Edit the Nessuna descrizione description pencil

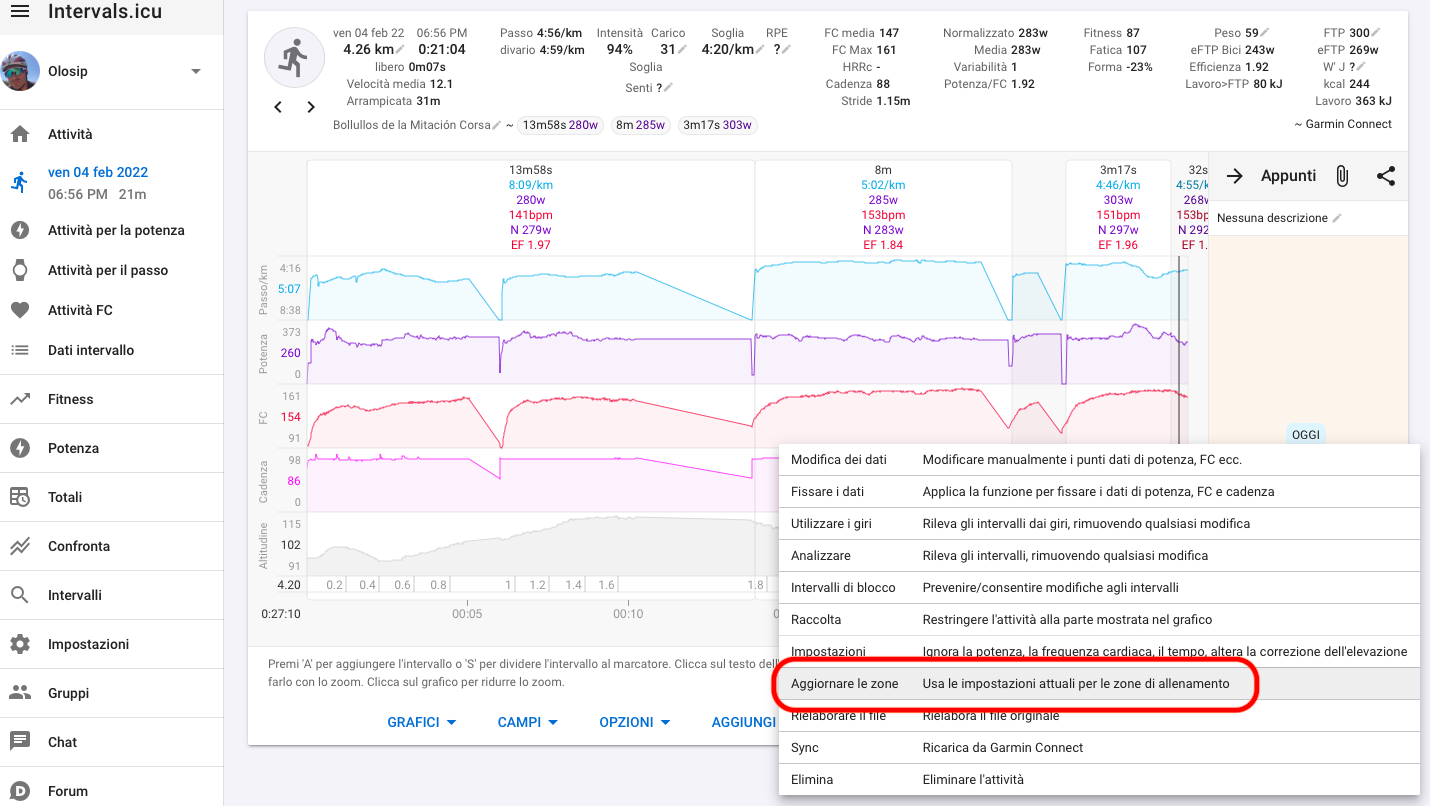coord(1337,218)
